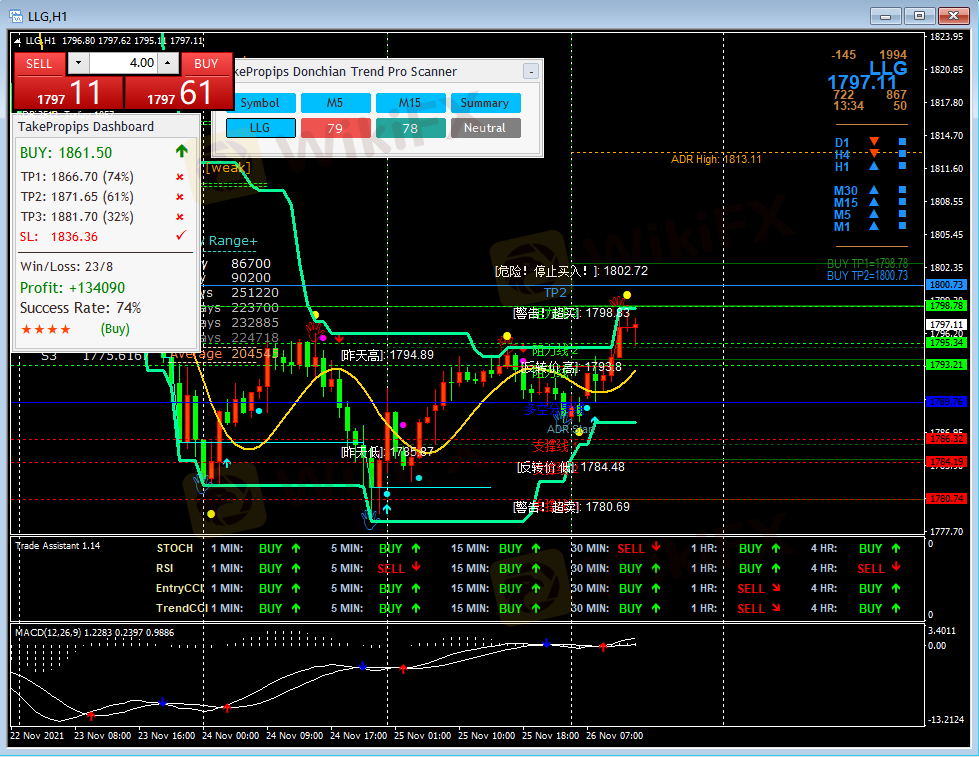Collapse the Donchian Trend Pro Scanner panel
979x757 pixels.
531,71
